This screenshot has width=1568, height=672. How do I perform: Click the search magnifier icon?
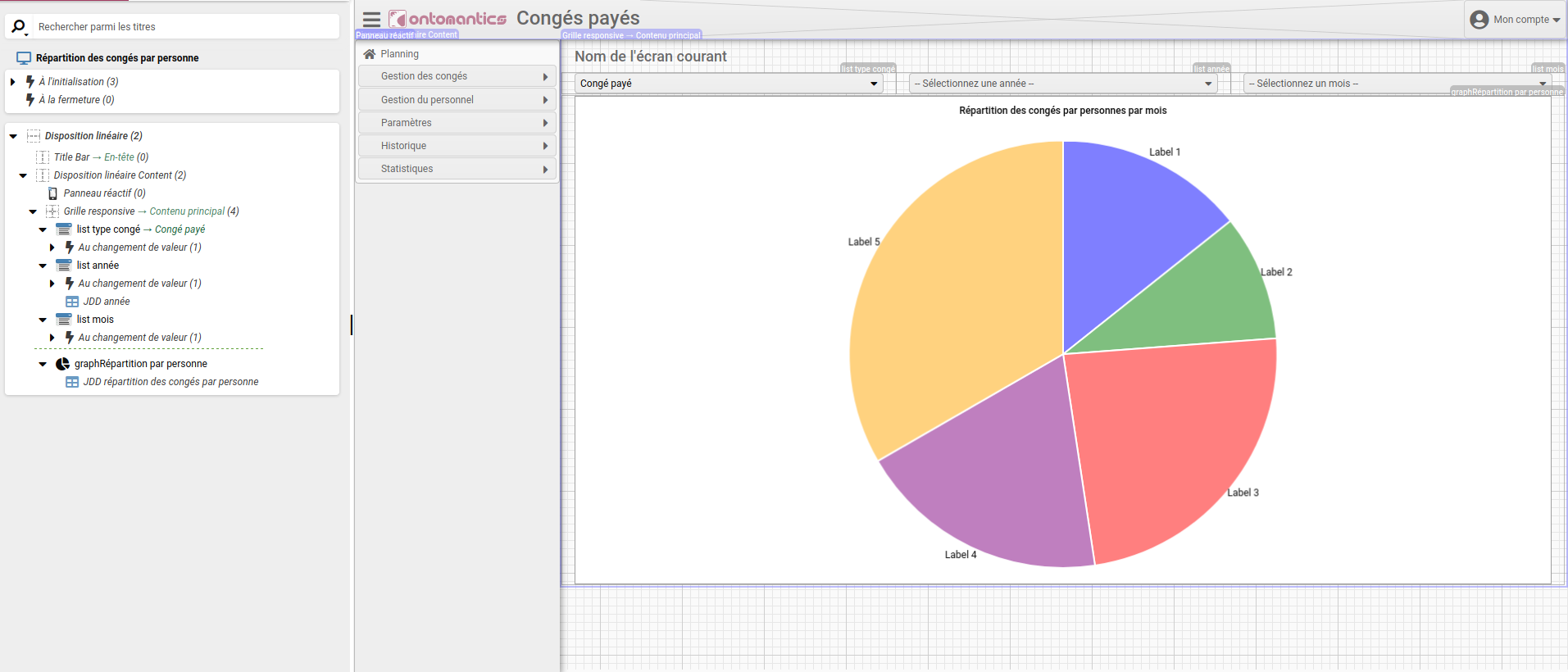19,27
